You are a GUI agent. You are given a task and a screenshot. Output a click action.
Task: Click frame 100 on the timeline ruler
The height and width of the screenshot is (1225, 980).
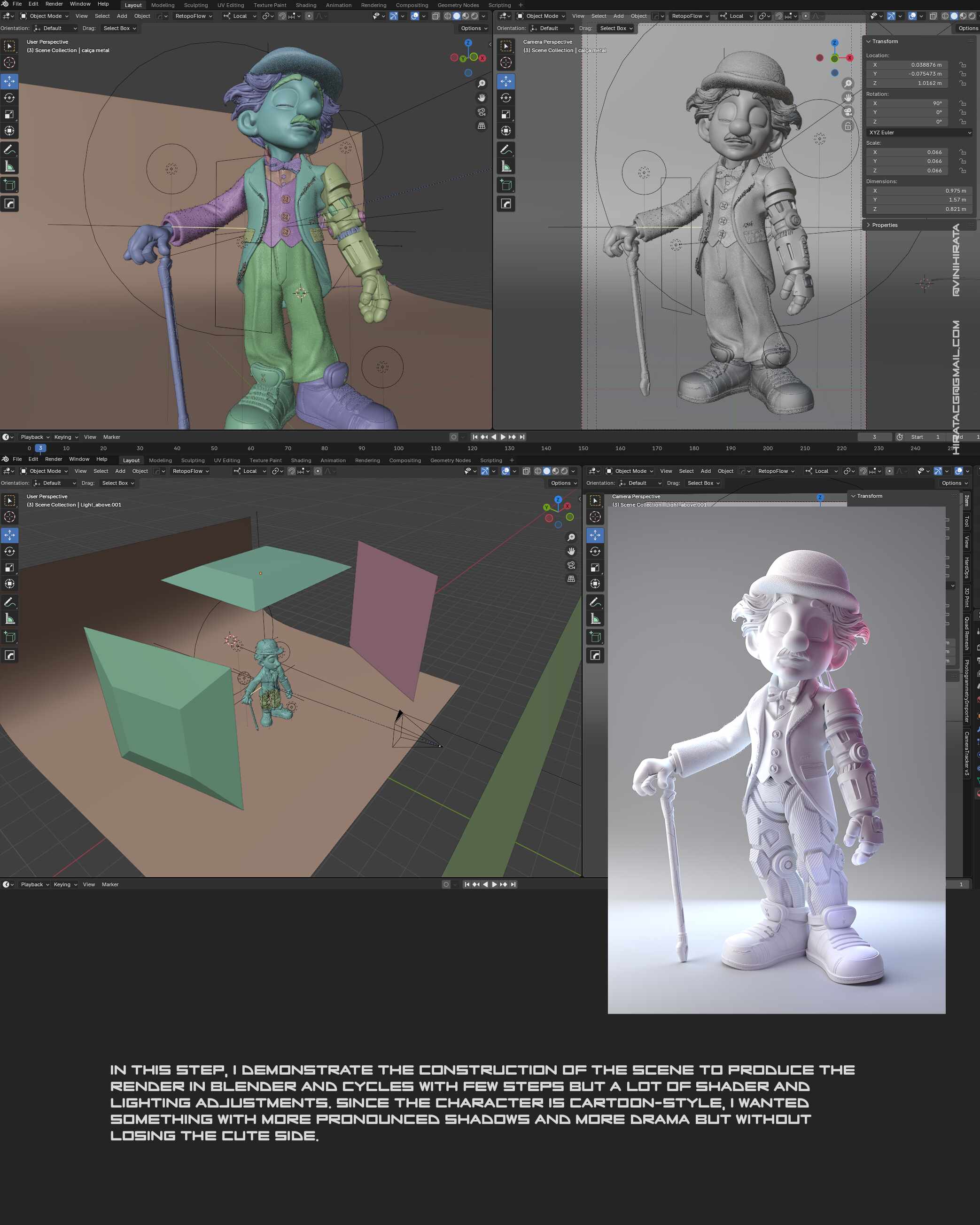[x=398, y=448]
